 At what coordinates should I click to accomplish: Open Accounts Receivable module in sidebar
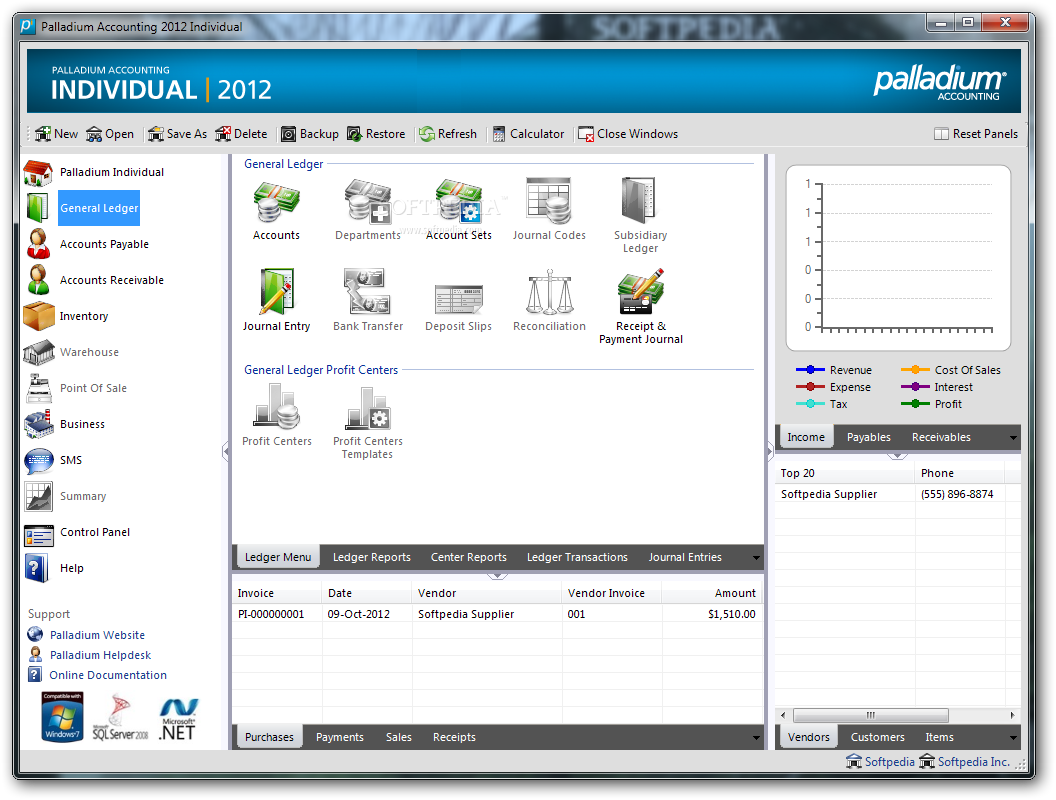click(112, 280)
